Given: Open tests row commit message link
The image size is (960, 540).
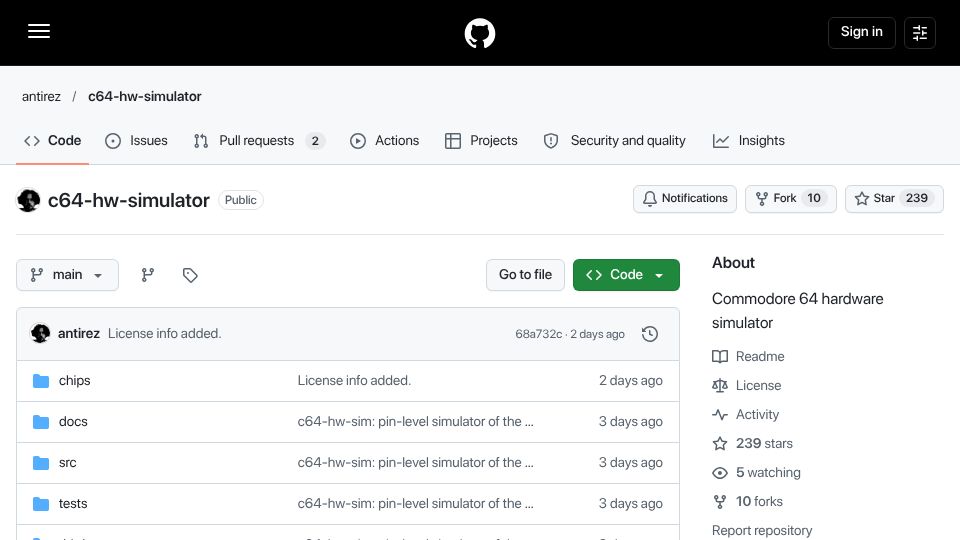Looking at the screenshot, I should point(415,504).
